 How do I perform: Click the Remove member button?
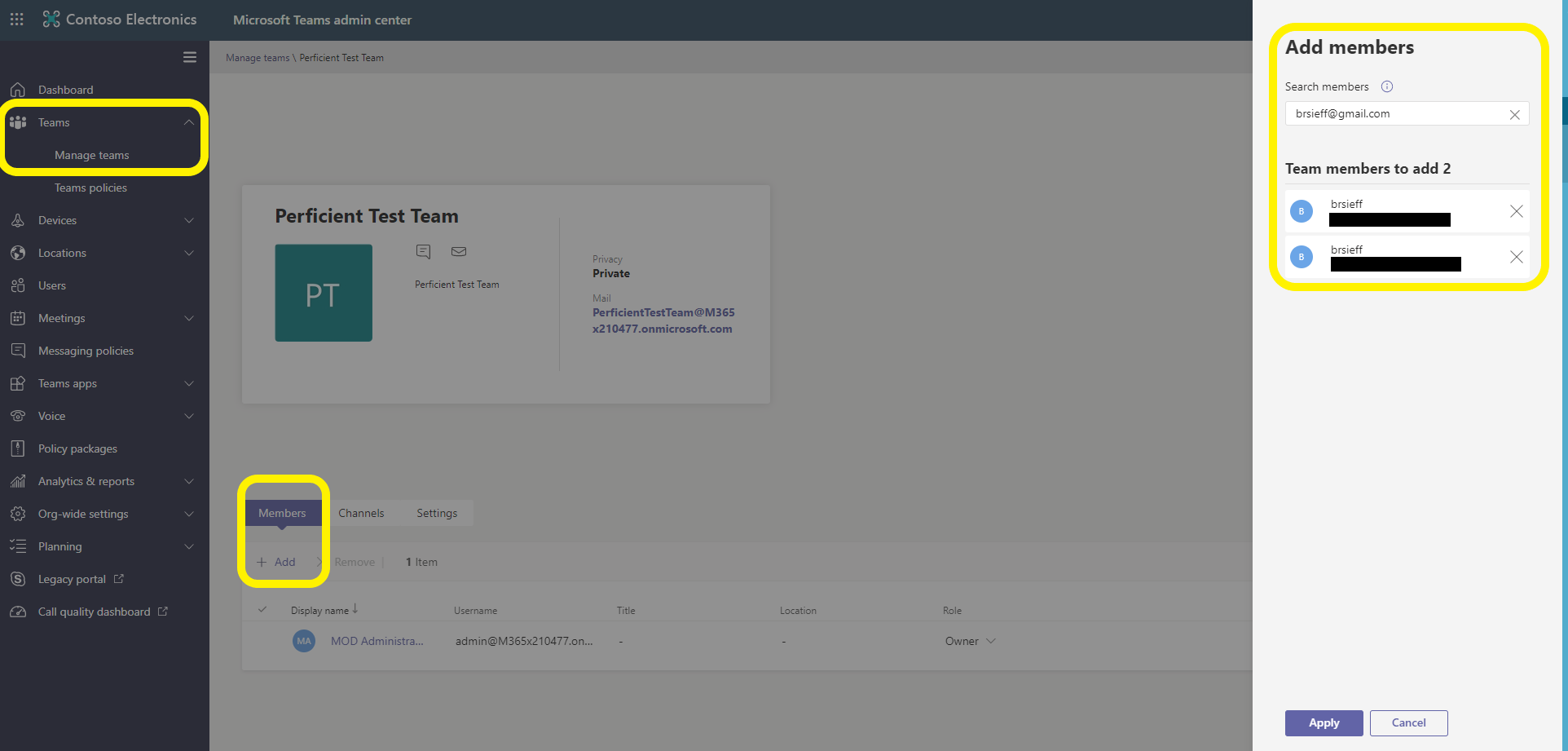pos(347,562)
